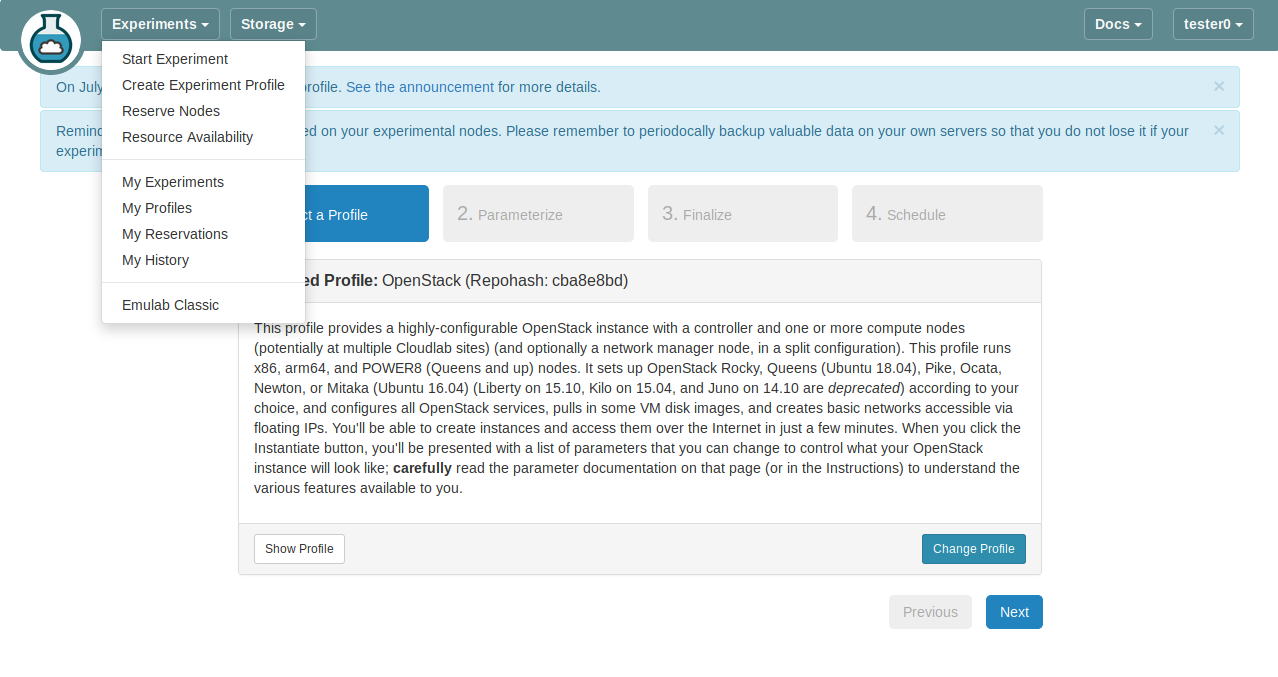
Task: Go to the Parameterize step tab
Action: (x=538, y=214)
